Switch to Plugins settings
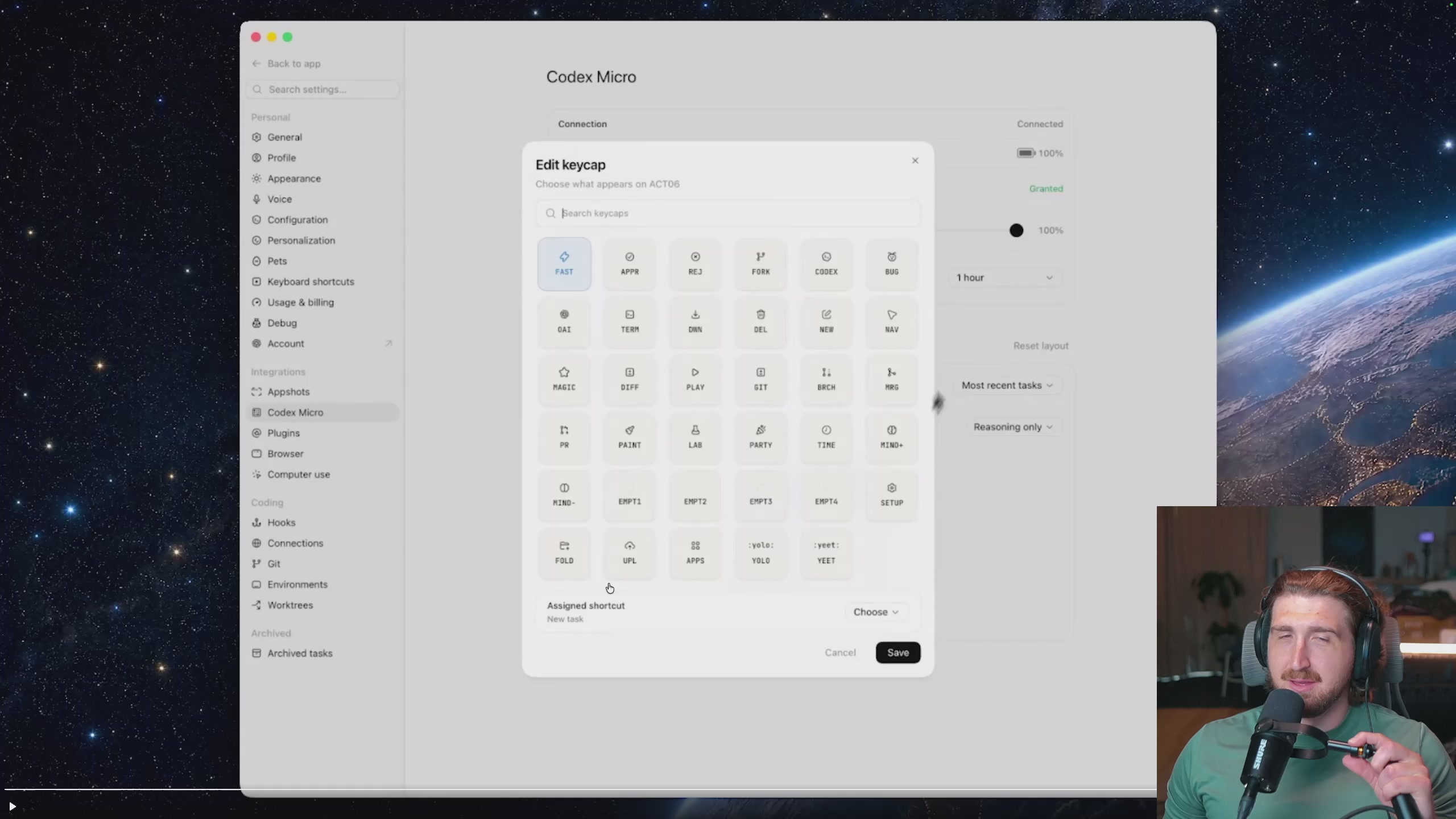Screen dimensions: 1456x819 point(323,433)
